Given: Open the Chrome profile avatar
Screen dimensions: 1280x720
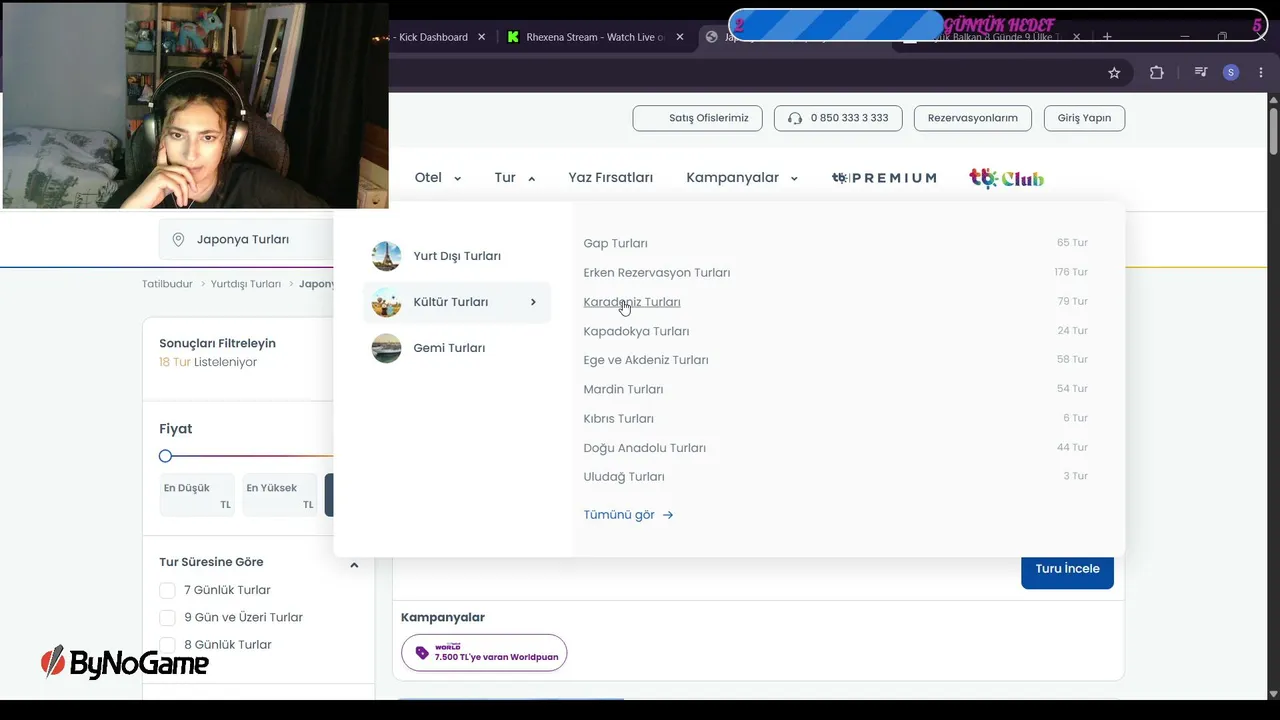Looking at the screenshot, I should [x=1231, y=73].
